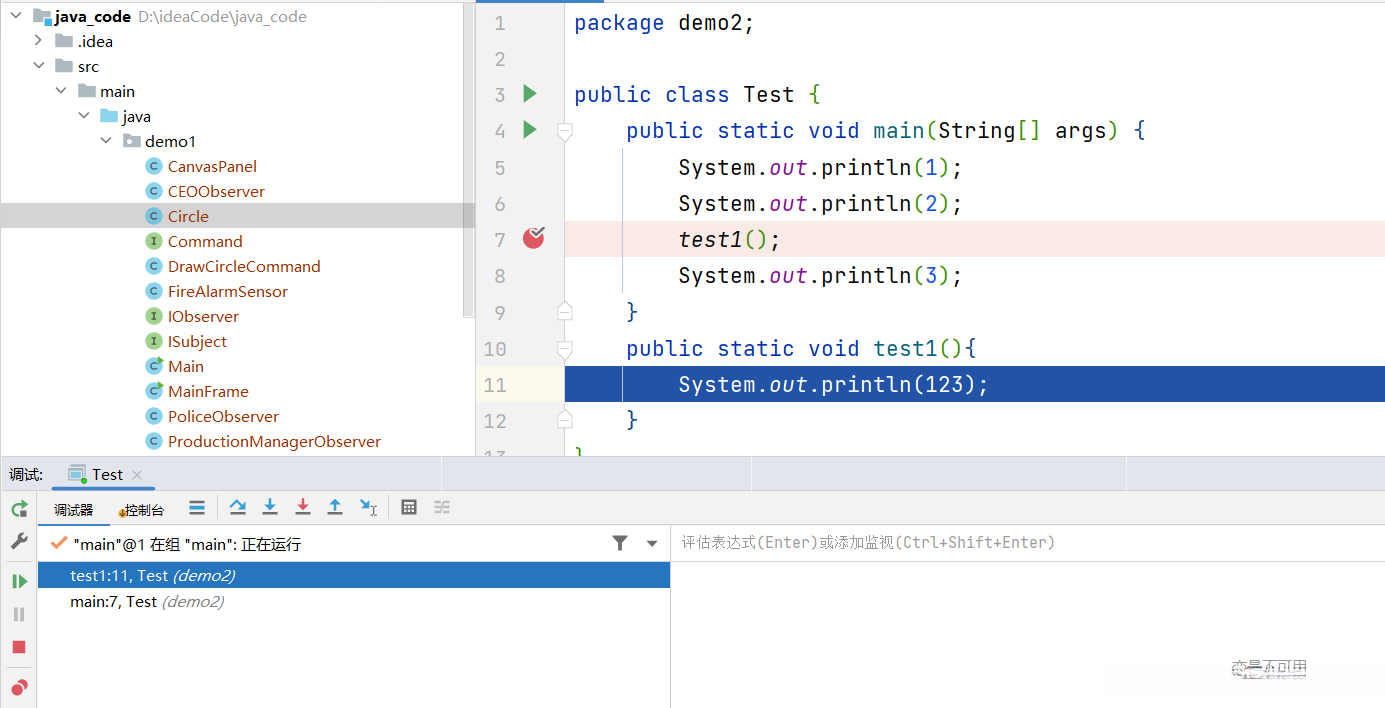This screenshot has width=1385, height=708.
Task: Open View Breakpoints with the double red circles
Action: 19,687
